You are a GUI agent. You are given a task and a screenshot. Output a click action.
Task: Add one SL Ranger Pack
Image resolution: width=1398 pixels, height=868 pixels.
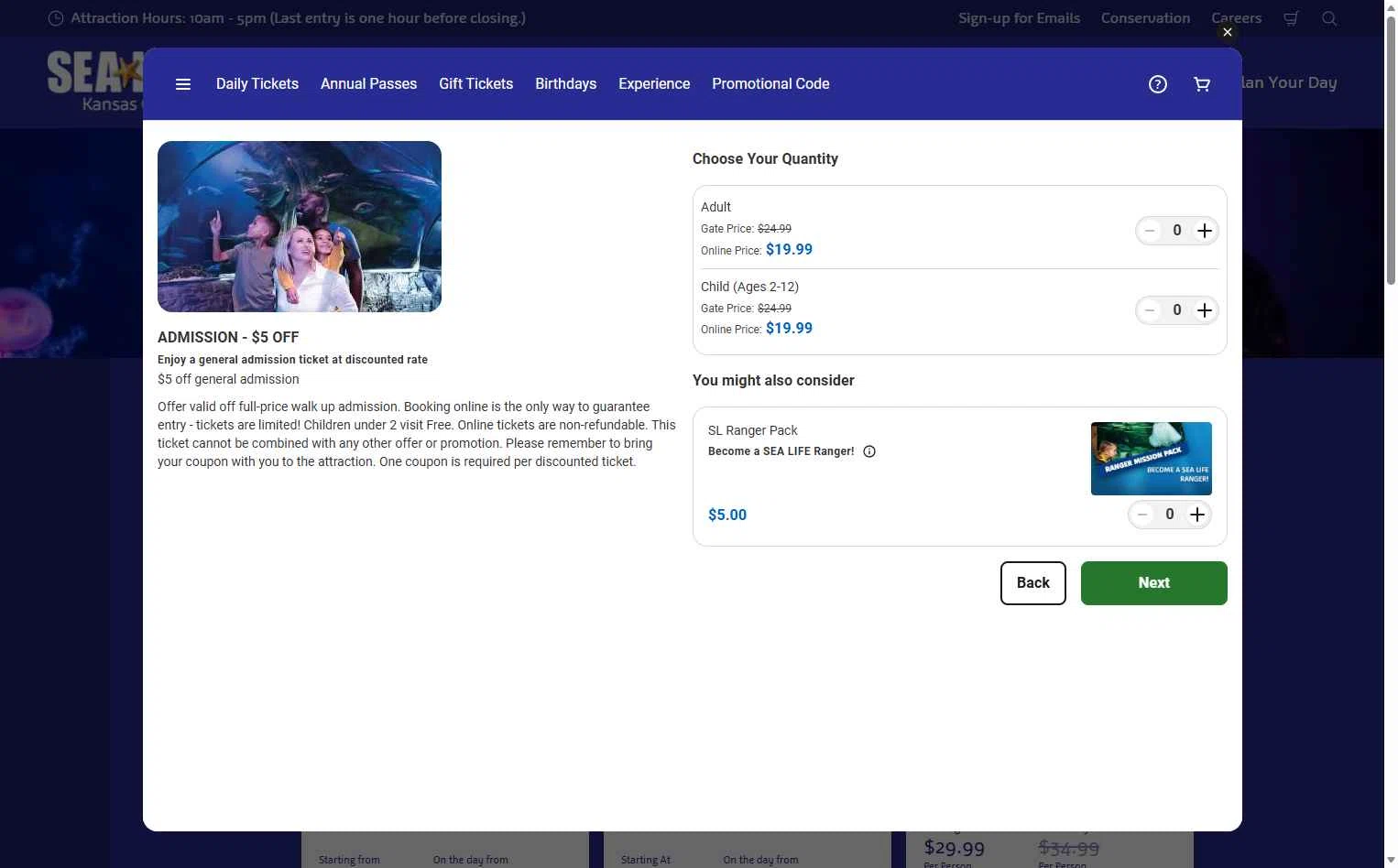tap(1197, 515)
